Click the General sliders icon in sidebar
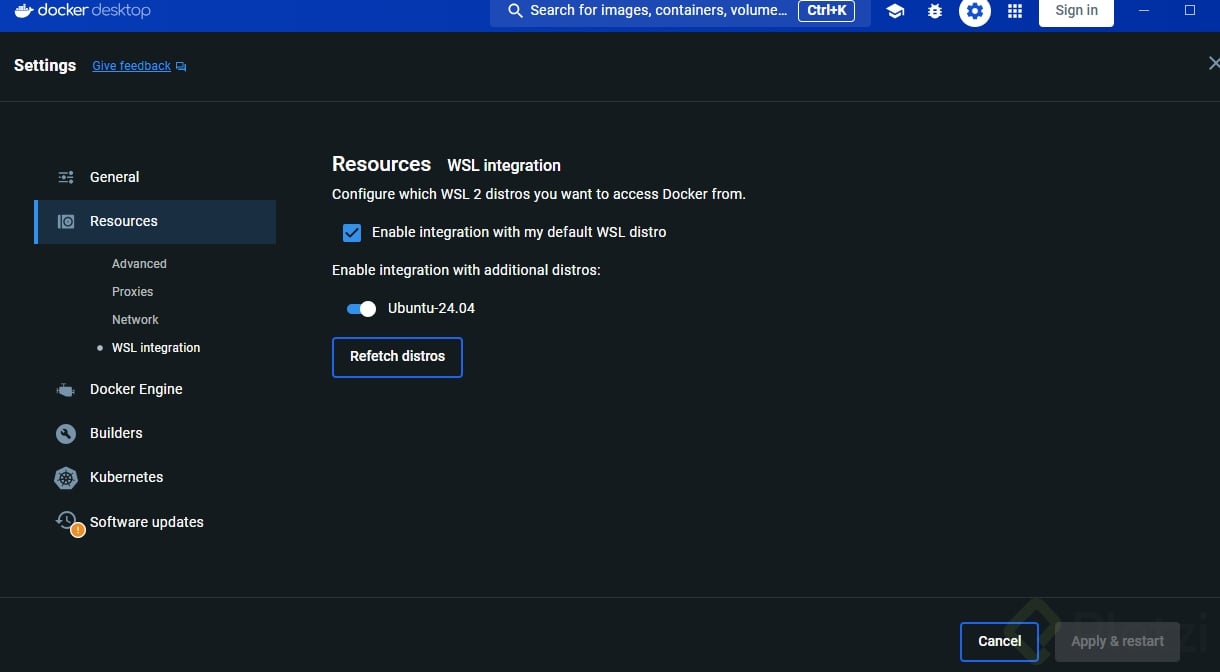The width and height of the screenshot is (1220, 672). [66, 177]
